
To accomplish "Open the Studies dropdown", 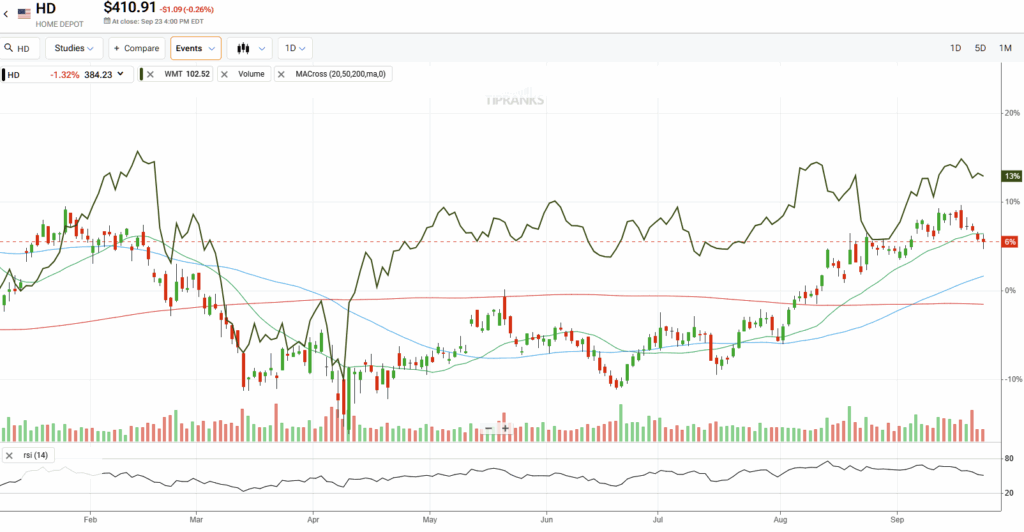I will (74, 48).
